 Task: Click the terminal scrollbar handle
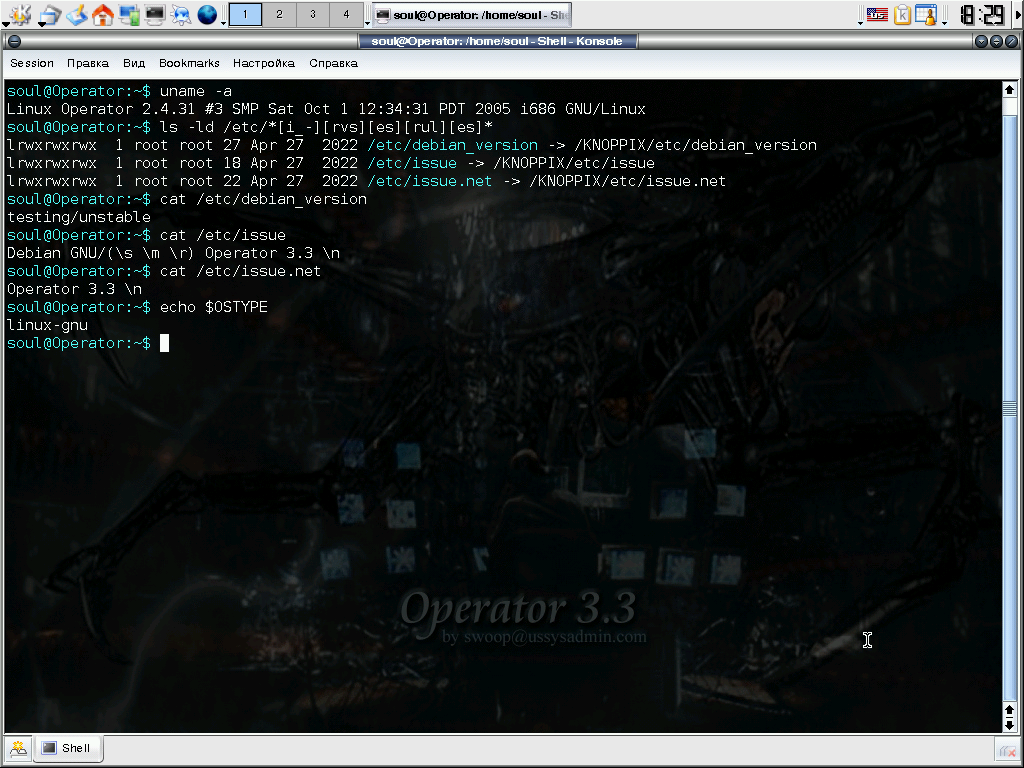point(1010,408)
